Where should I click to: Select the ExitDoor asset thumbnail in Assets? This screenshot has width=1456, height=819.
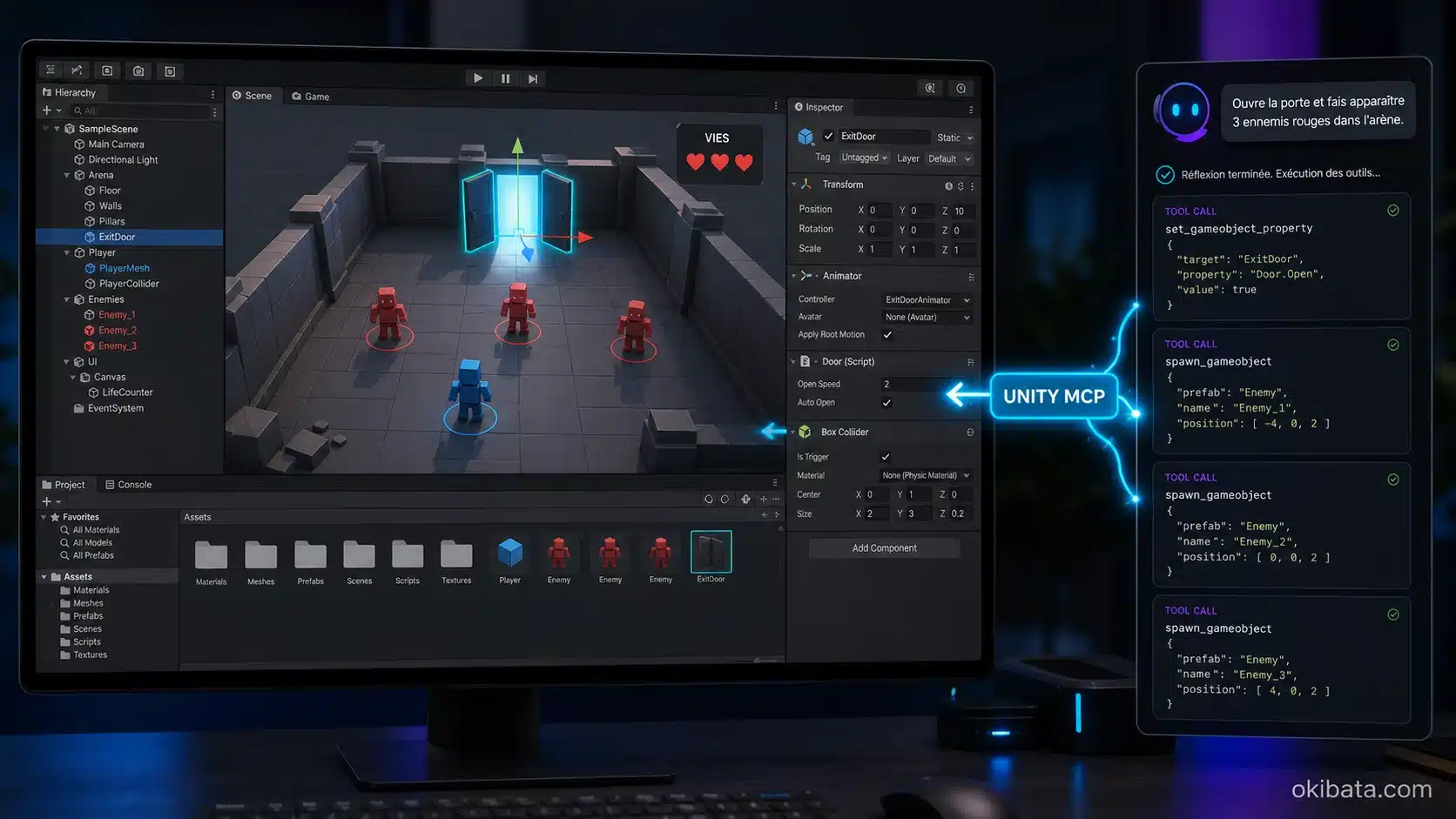point(711,552)
